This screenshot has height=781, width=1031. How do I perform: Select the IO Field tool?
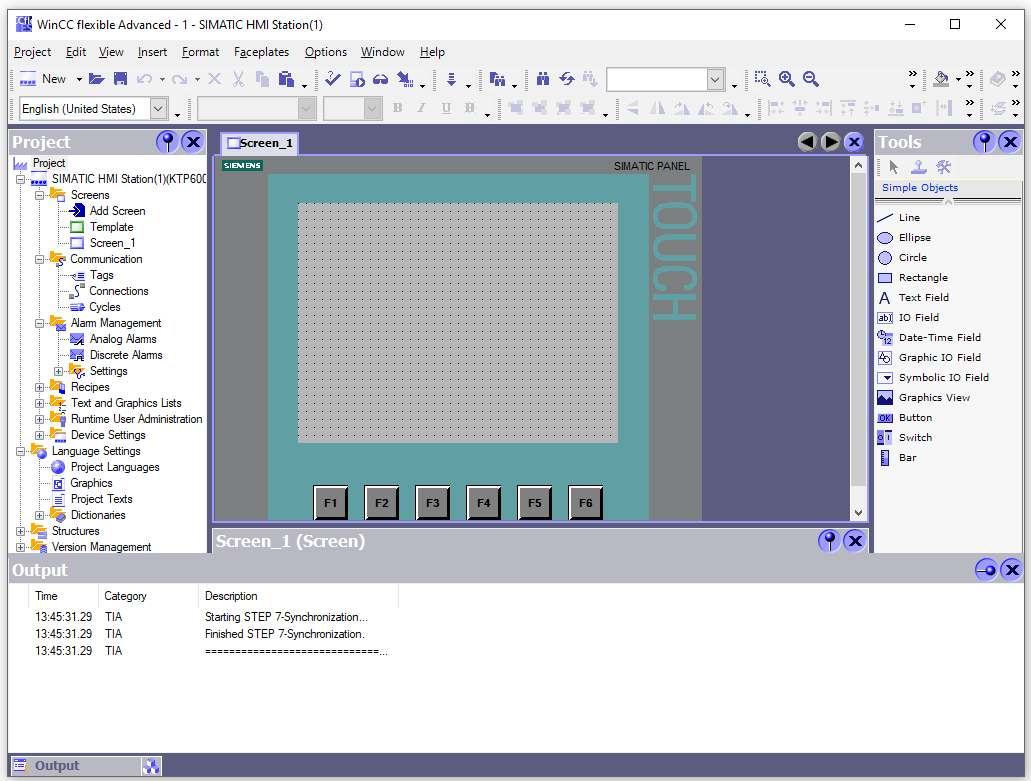point(918,318)
